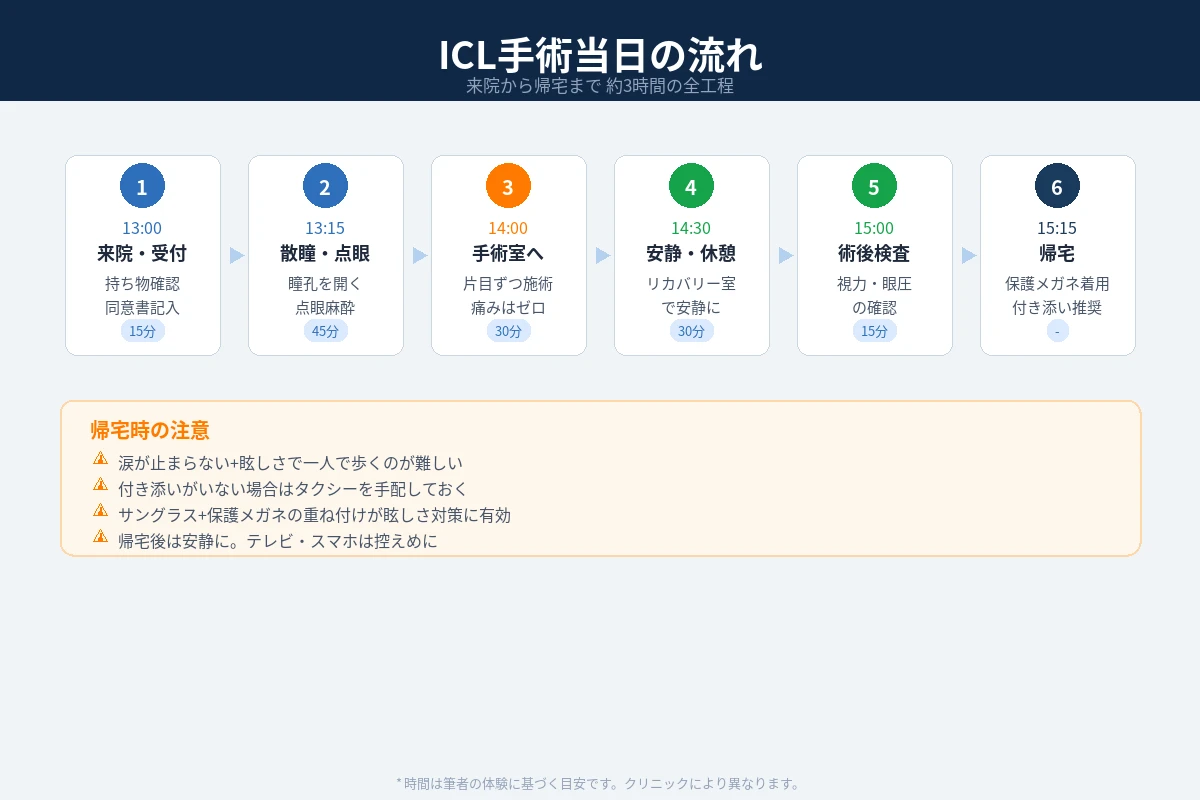Click the arrow before the 帰宅 card
This screenshot has height=800, width=1200.
966,255
